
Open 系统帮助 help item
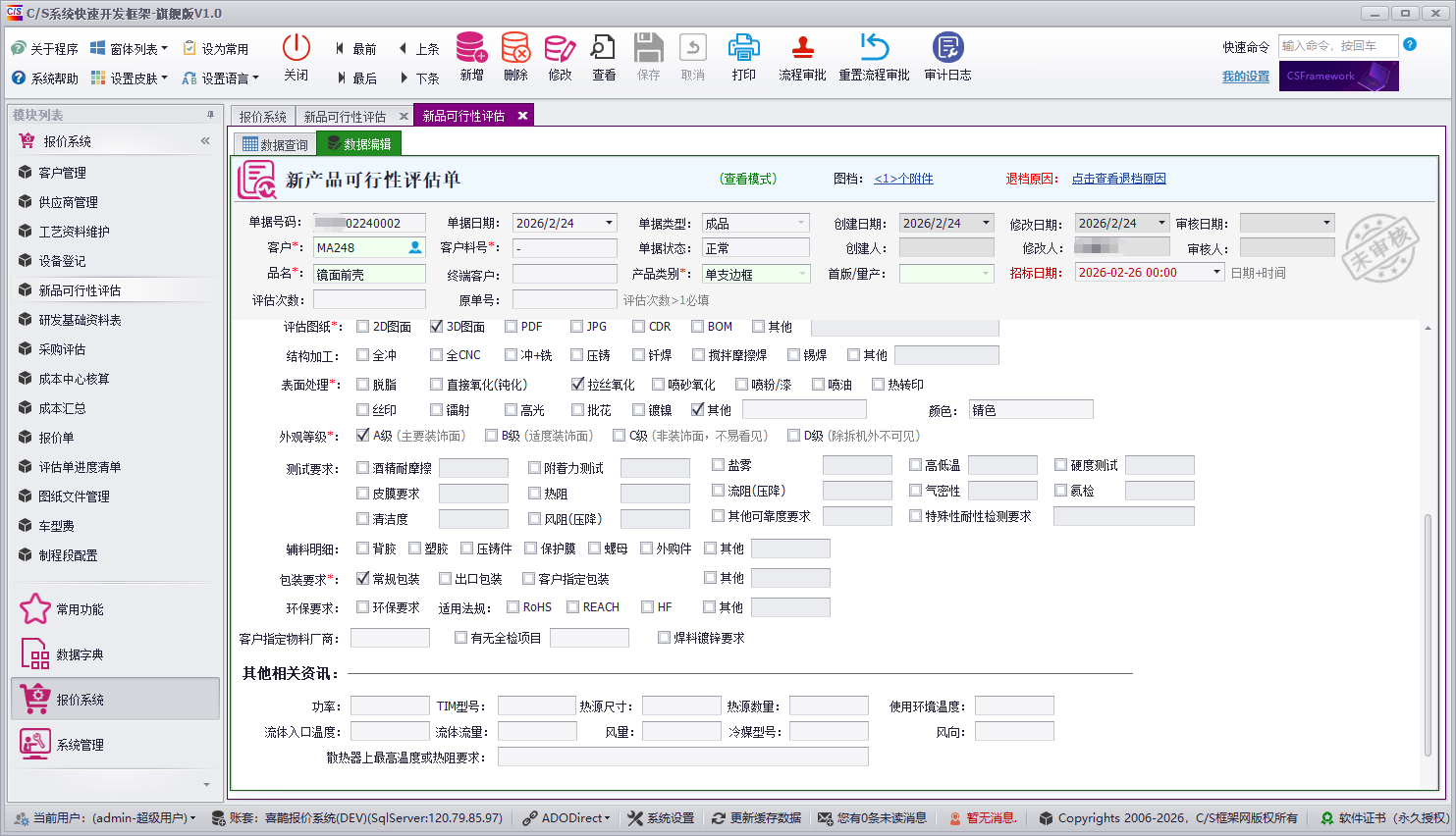[45, 78]
